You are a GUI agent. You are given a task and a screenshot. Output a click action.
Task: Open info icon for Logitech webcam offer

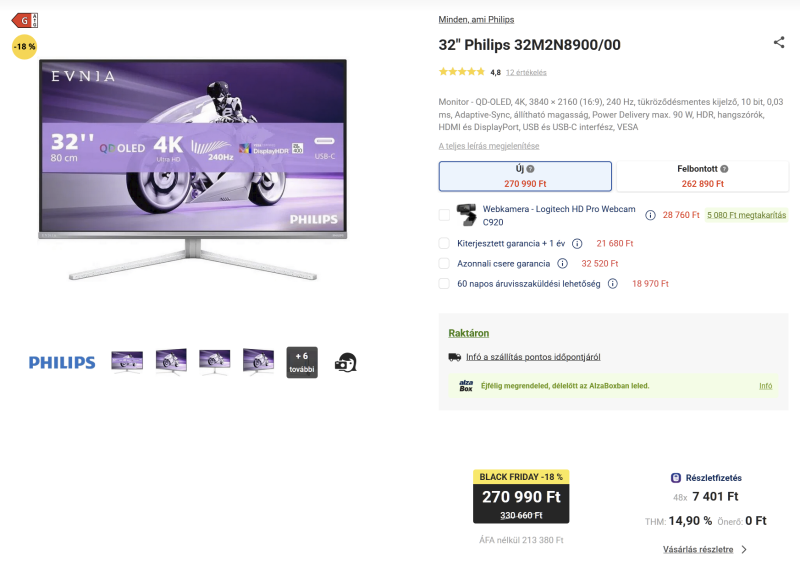tap(650, 215)
